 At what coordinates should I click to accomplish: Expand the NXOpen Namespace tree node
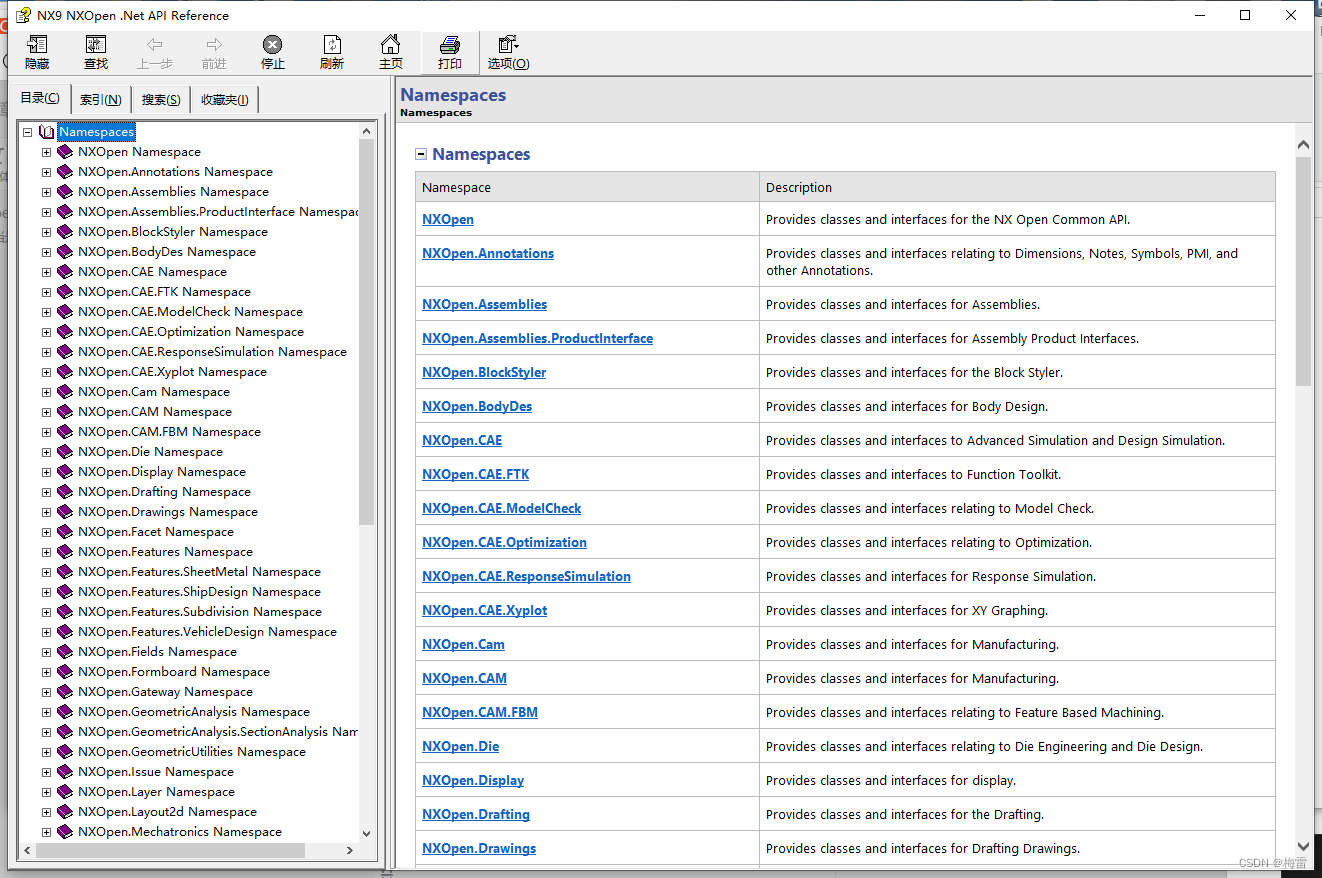(46, 152)
